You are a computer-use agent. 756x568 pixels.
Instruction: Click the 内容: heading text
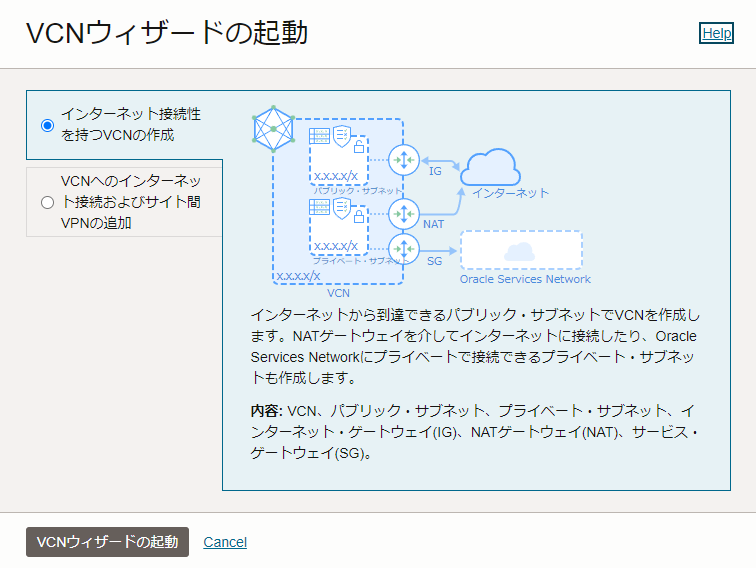point(266,411)
